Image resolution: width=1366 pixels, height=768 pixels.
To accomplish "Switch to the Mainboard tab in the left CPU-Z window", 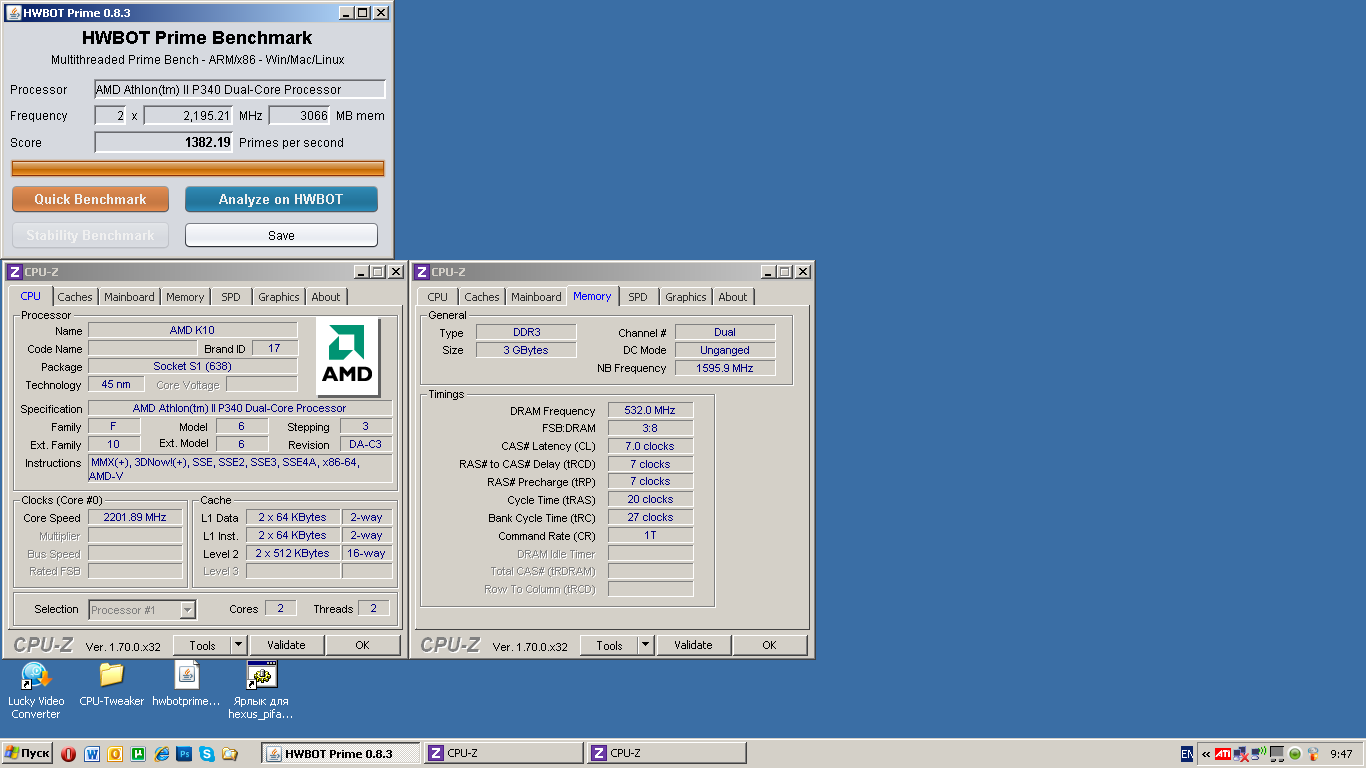I will pyautogui.click(x=130, y=297).
